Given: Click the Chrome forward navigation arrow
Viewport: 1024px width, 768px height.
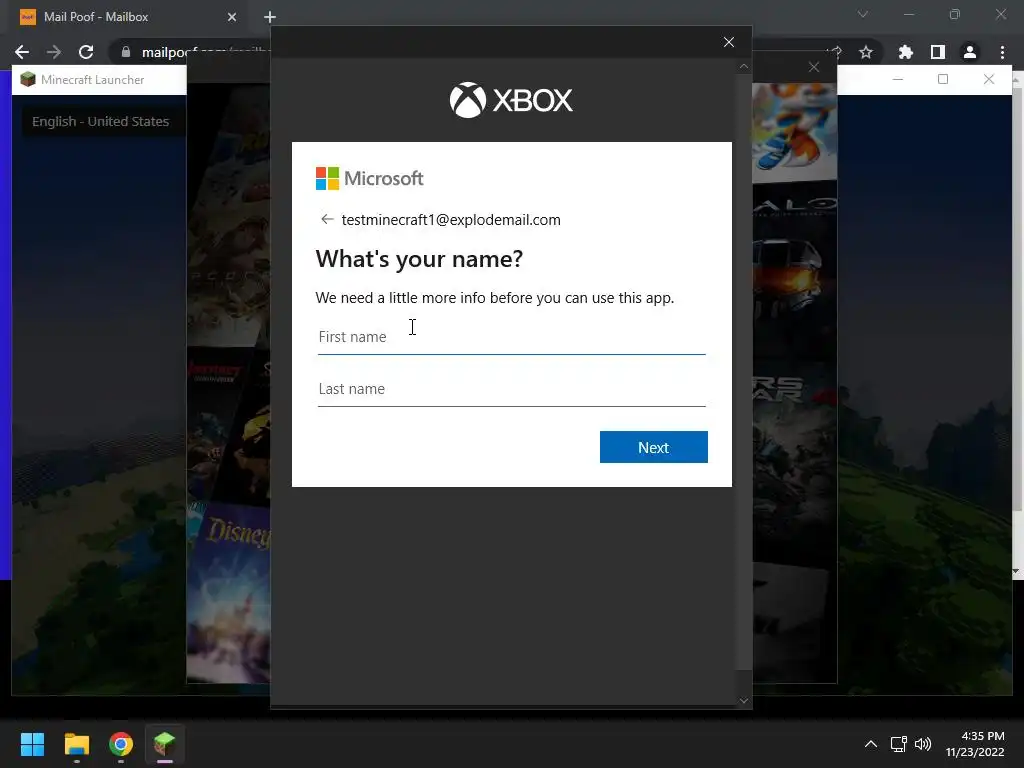Looking at the screenshot, I should point(54,52).
